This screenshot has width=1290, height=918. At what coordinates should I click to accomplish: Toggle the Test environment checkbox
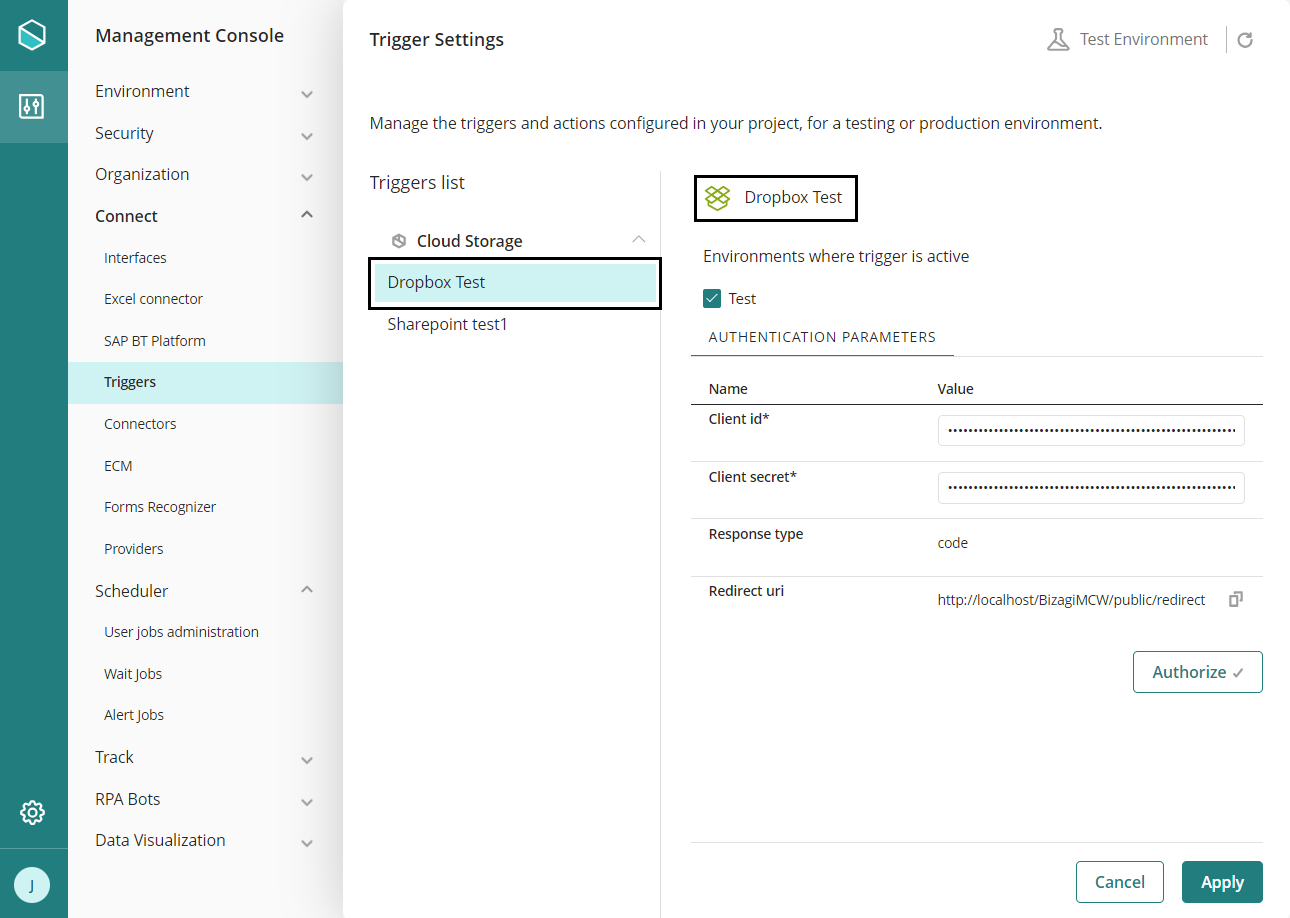point(712,298)
